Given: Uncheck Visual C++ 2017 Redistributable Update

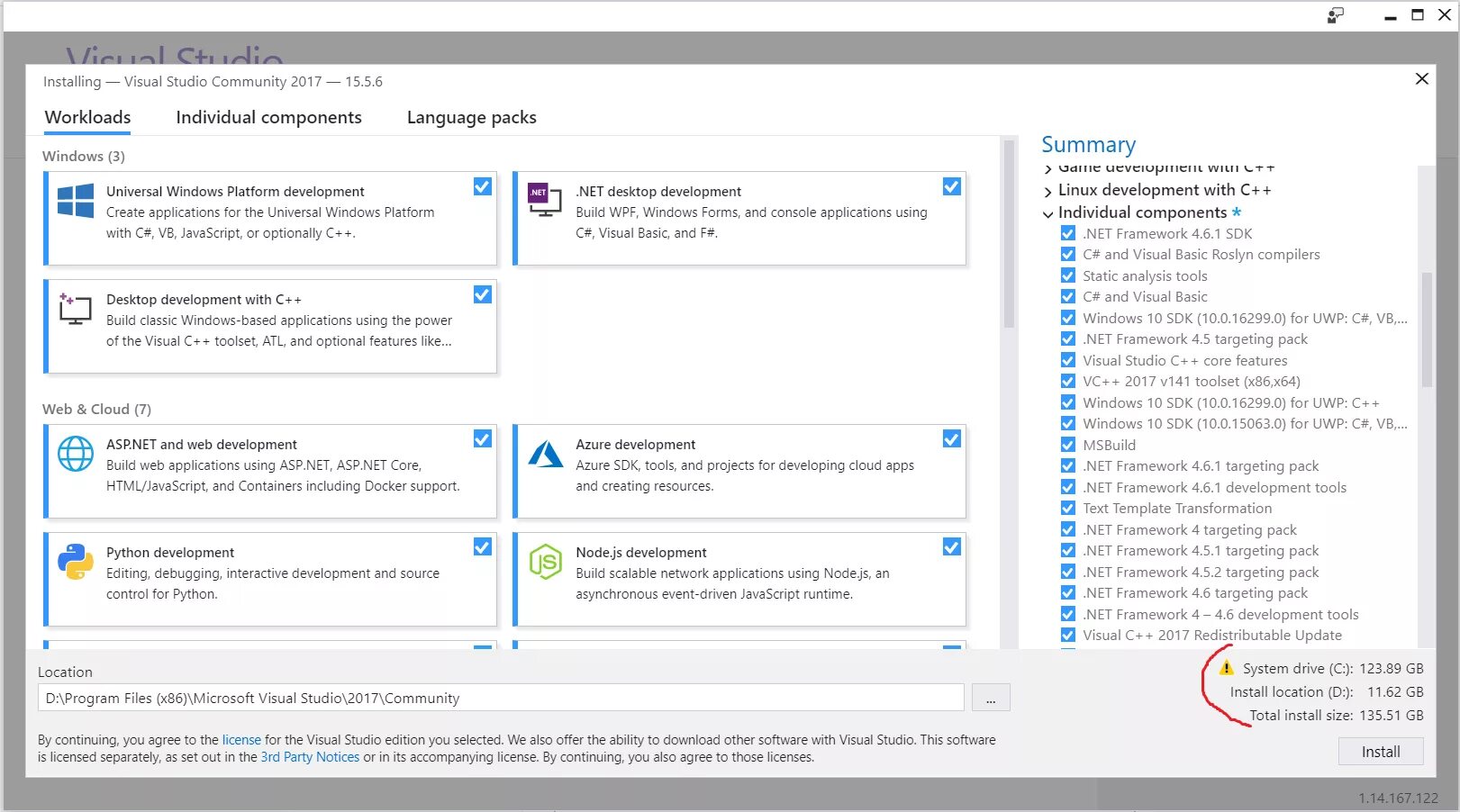Looking at the screenshot, I should click(1068, 635).
